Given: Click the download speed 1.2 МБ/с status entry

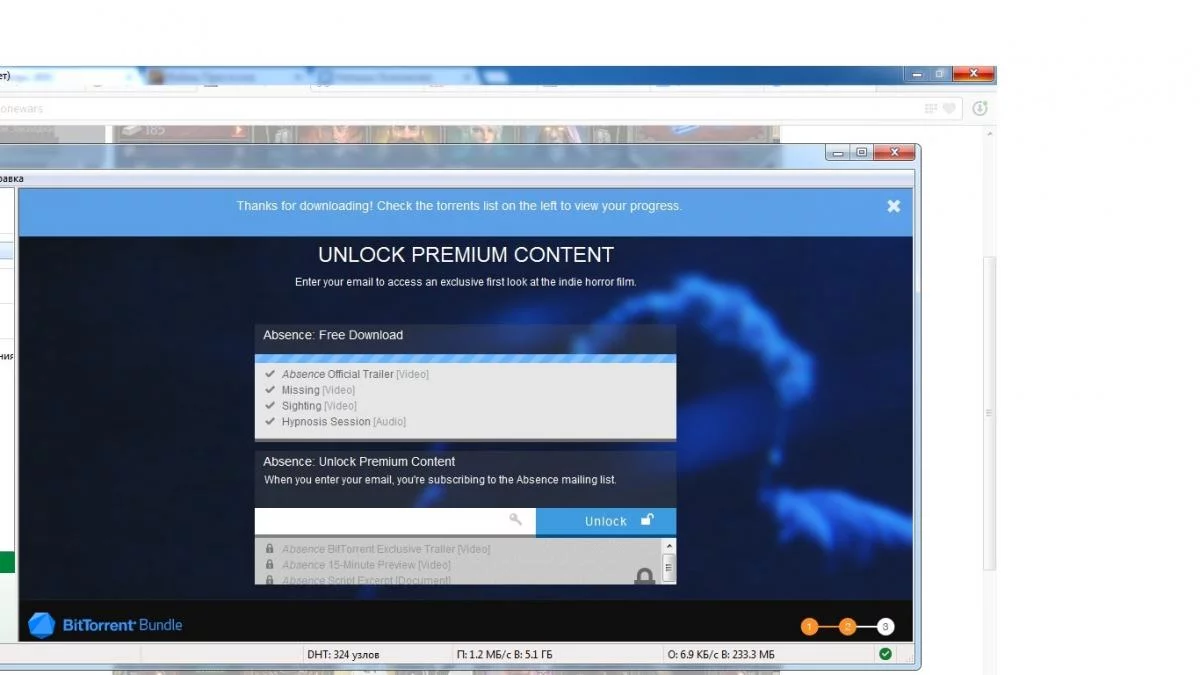Looking at the screenshot, I should pyautogui.click(x=504, y=655).
